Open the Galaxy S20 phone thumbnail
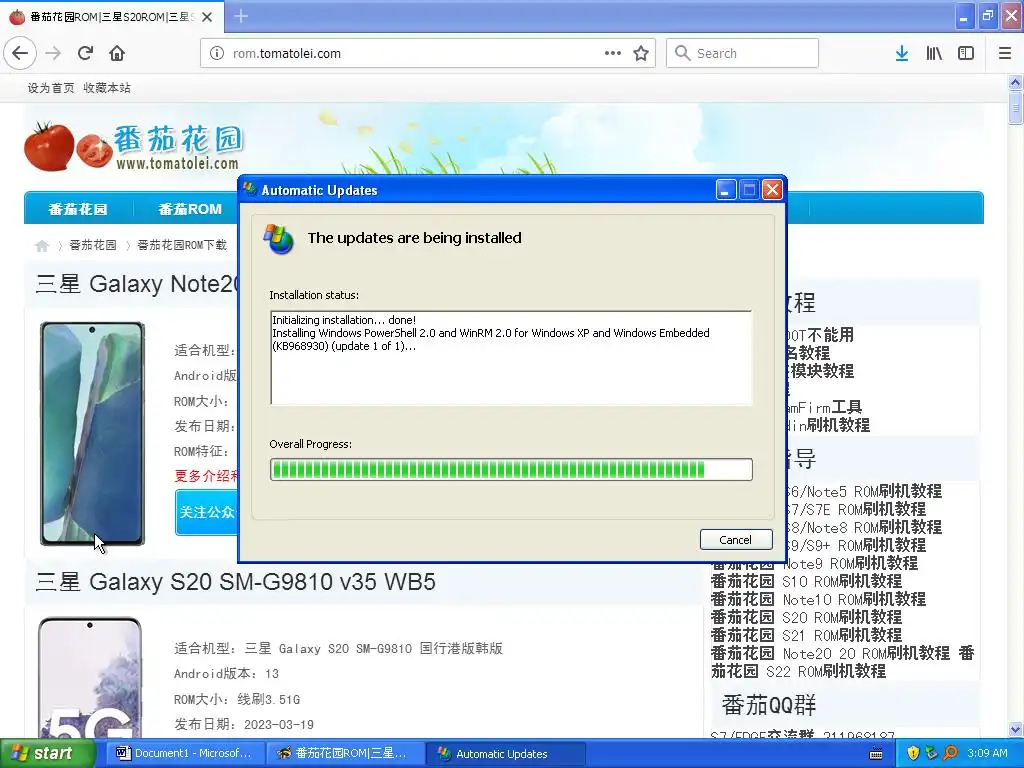The width and height of the screenshot is (1024, 768). [90, 677]
